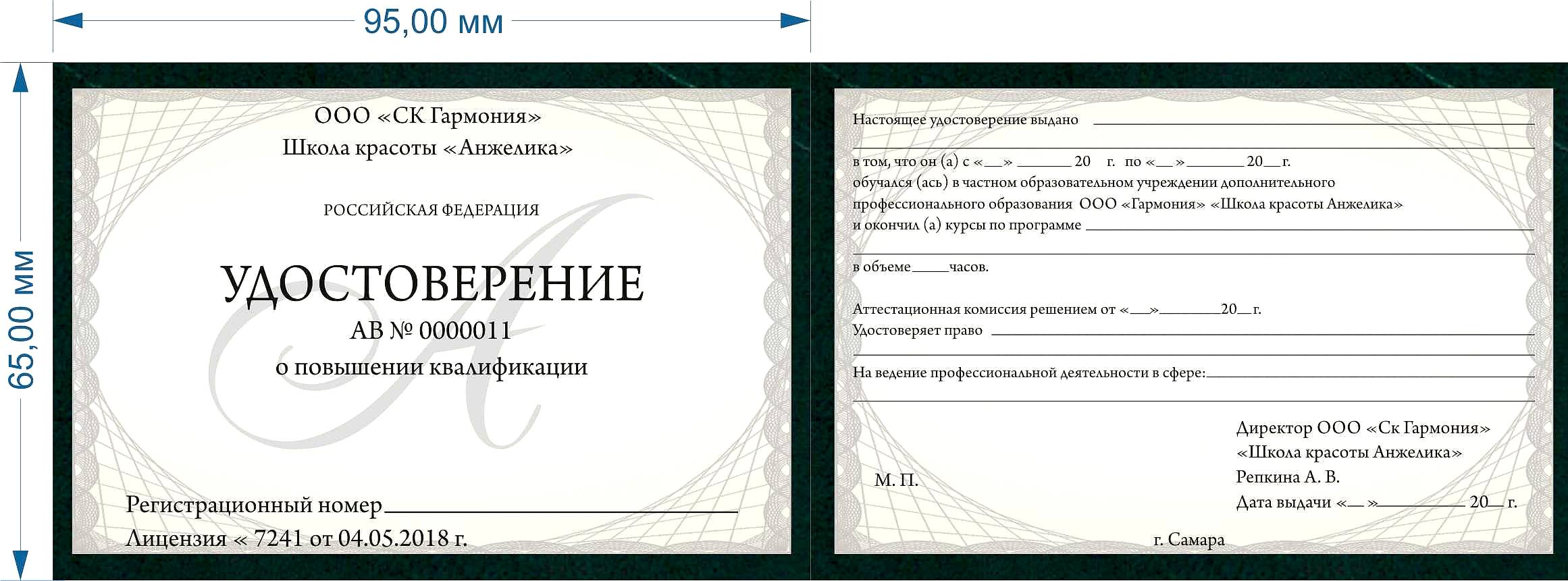Viewport: 1568px width, 581px height.
Task: Select the 65,00 мм height label
Action: tap(22, 319)
